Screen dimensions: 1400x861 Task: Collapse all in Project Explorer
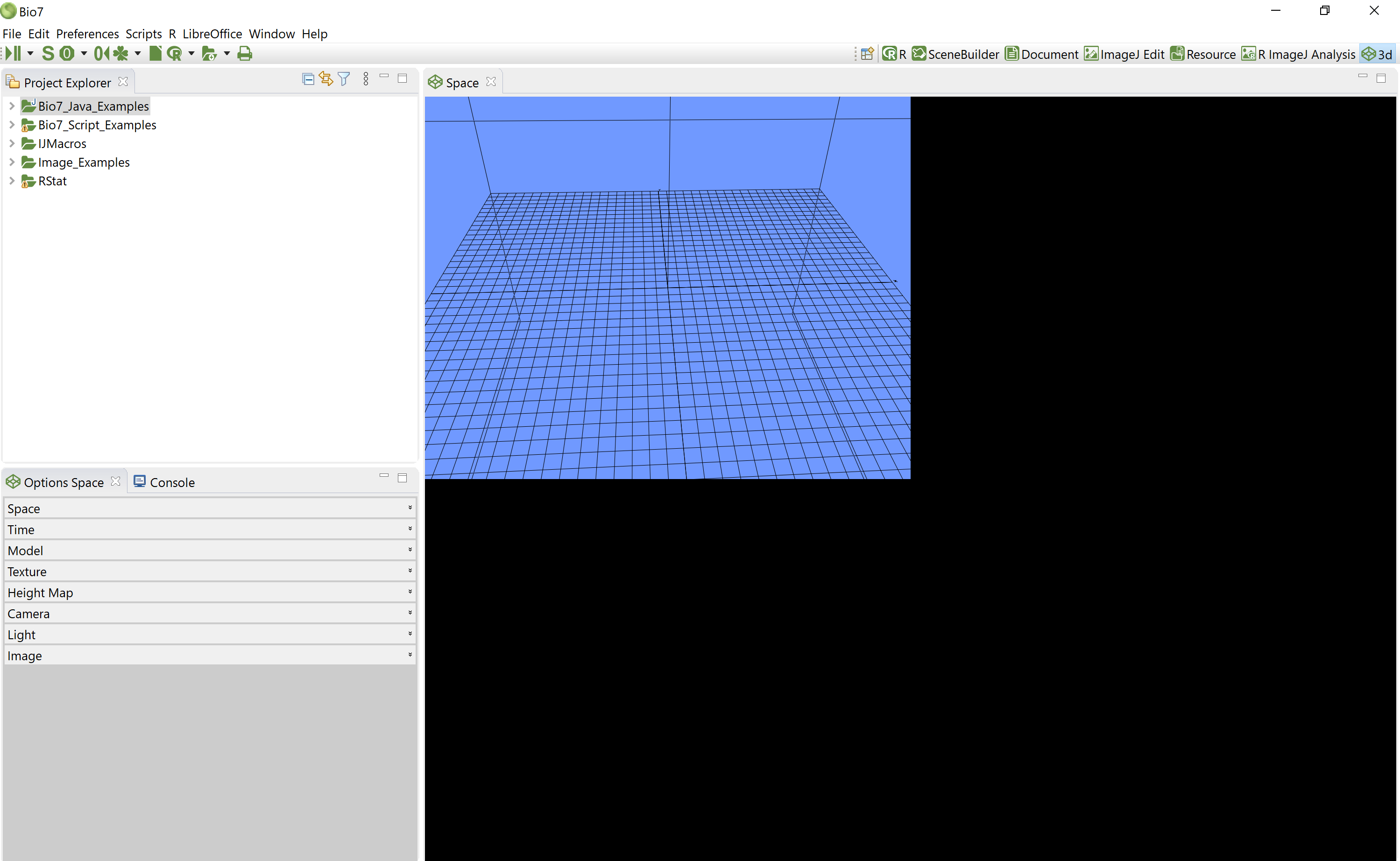click(308, 79)
